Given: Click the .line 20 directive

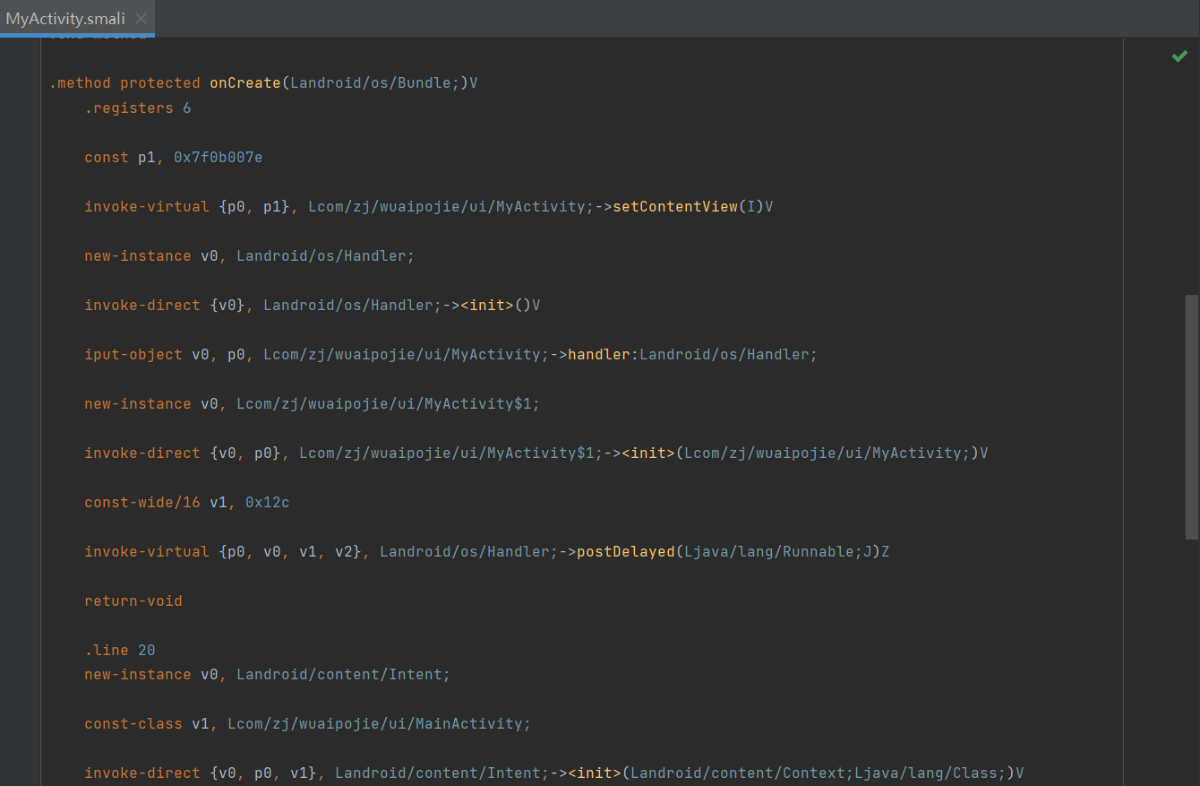Looking at the screenshot, I should coord(119,650).
